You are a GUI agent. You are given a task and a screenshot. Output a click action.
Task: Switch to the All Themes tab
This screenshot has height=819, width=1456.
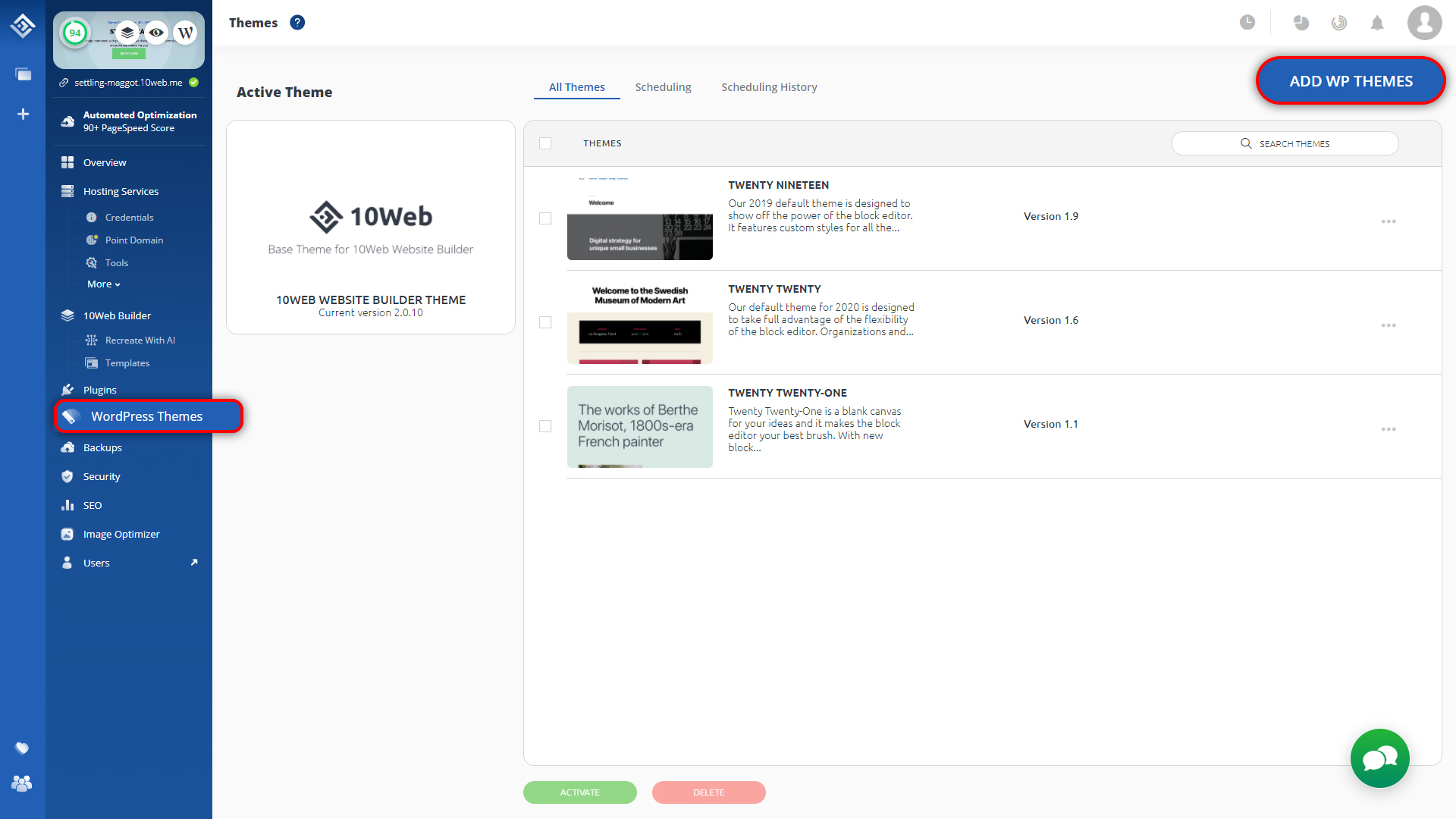[x=577, y=87]
